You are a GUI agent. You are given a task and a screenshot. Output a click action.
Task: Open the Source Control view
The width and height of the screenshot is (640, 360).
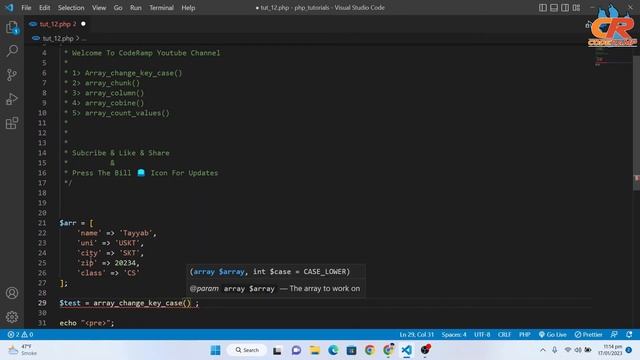tap(12, 75)
